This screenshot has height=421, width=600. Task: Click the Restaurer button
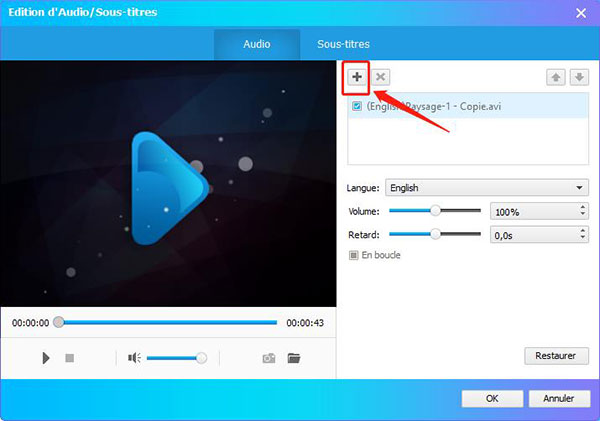point(556,356)
